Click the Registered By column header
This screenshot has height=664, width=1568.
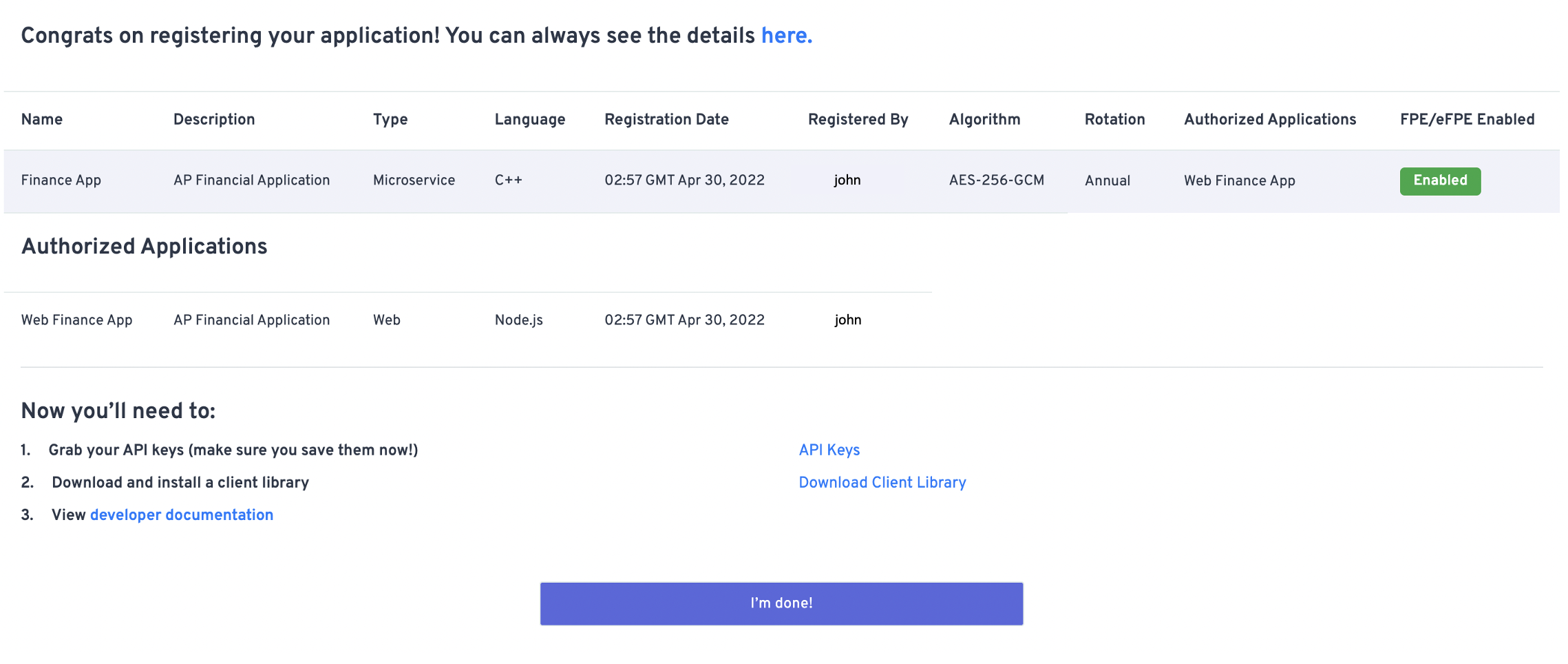(x=858, y=119)
